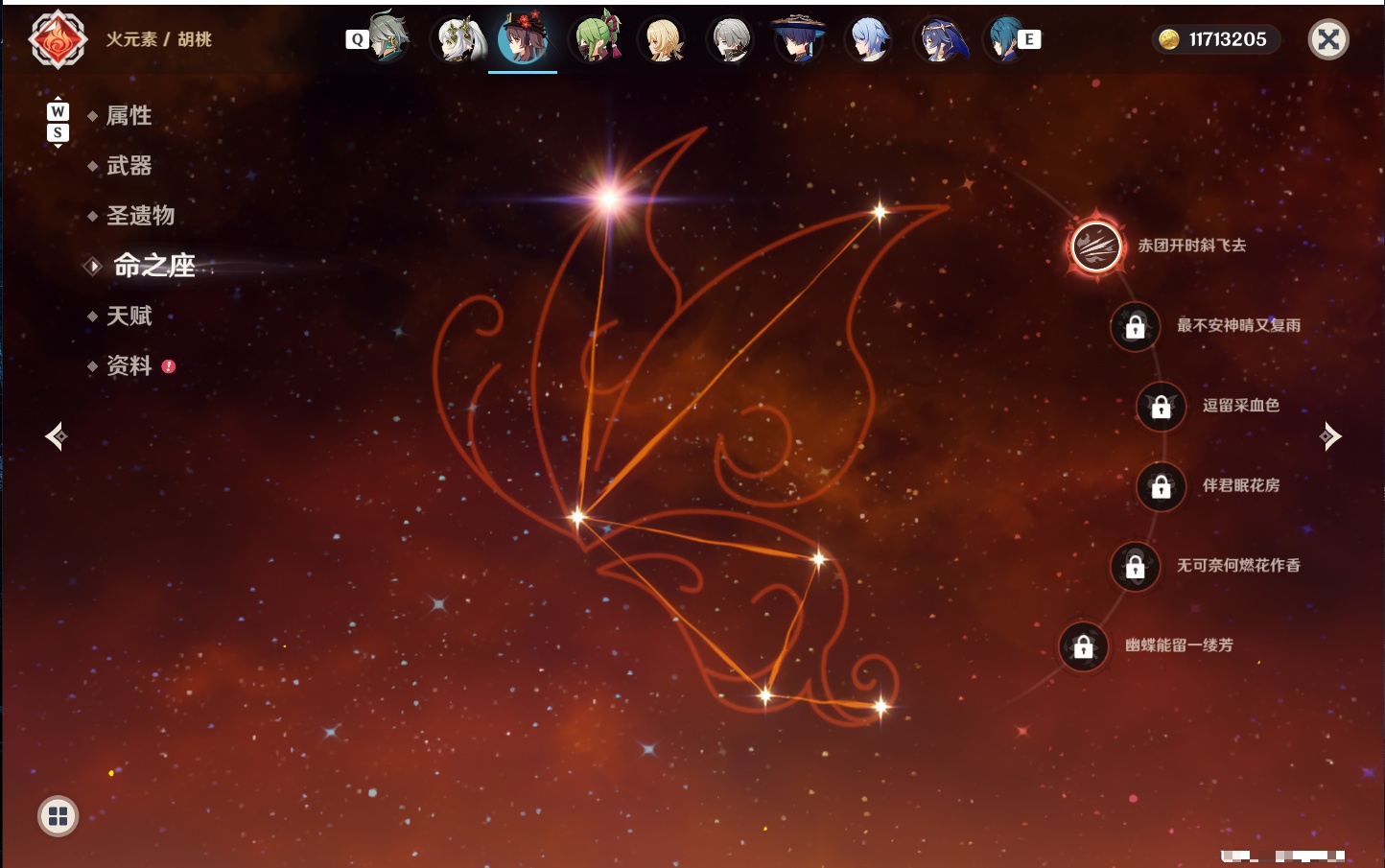This screenshot has height=868, width=1385.
Task: Select the Alhaitham avatar beside Q key
Action: coord(388,37)
